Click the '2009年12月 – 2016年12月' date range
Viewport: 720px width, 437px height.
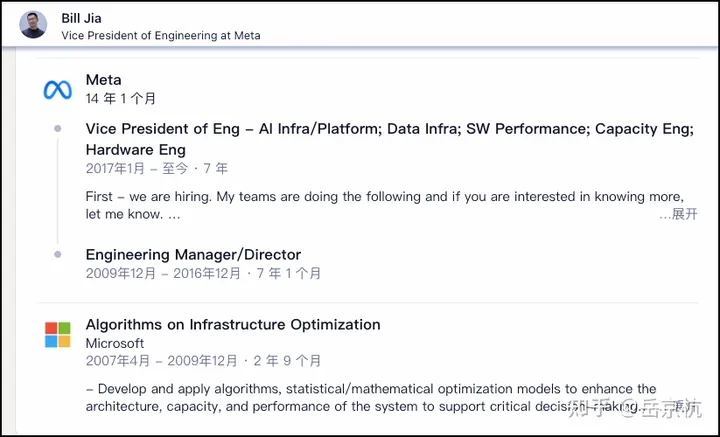(203, 273)
